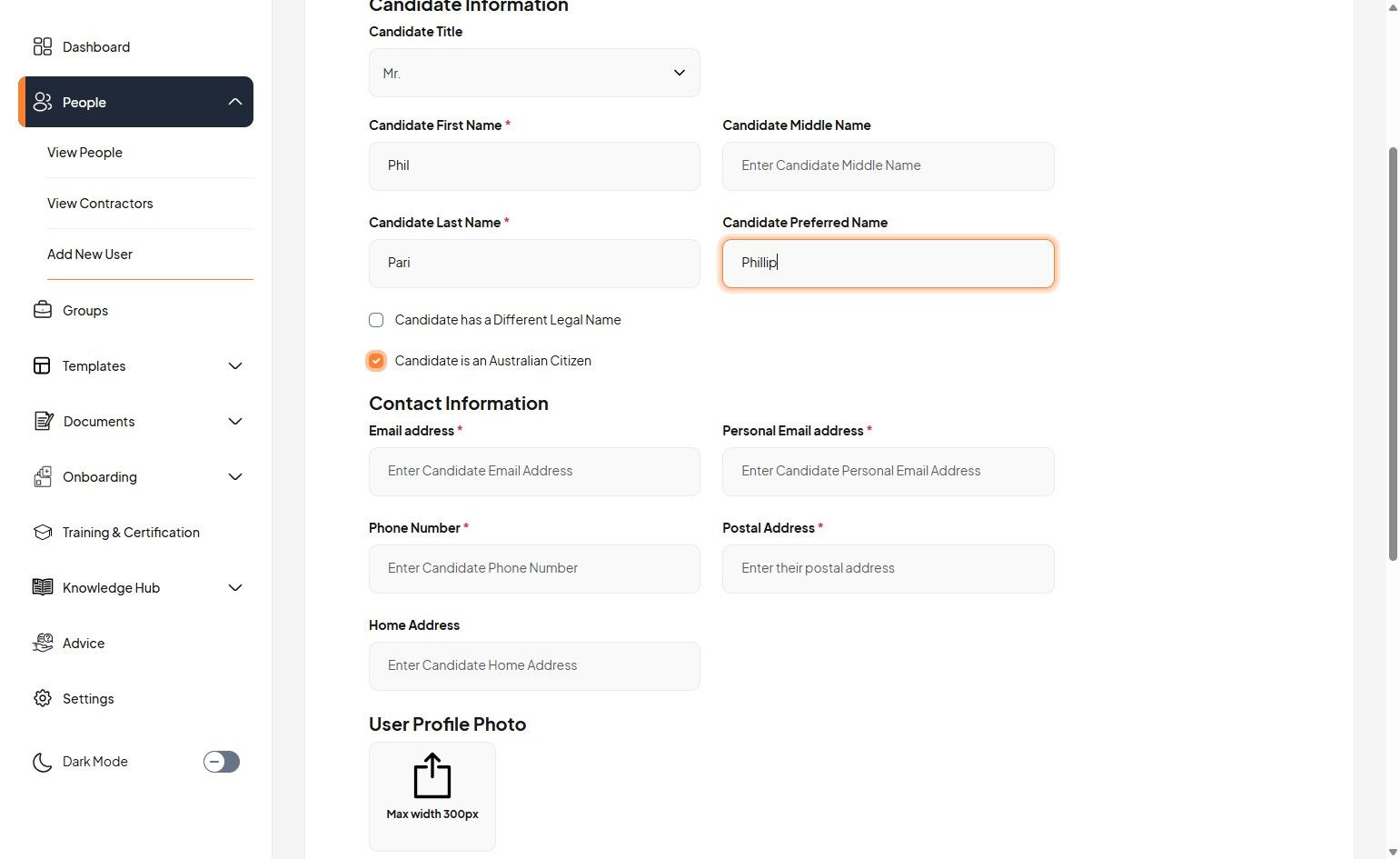
Task: Click the Advice icon in sidebar
Action: click(43, 643)
